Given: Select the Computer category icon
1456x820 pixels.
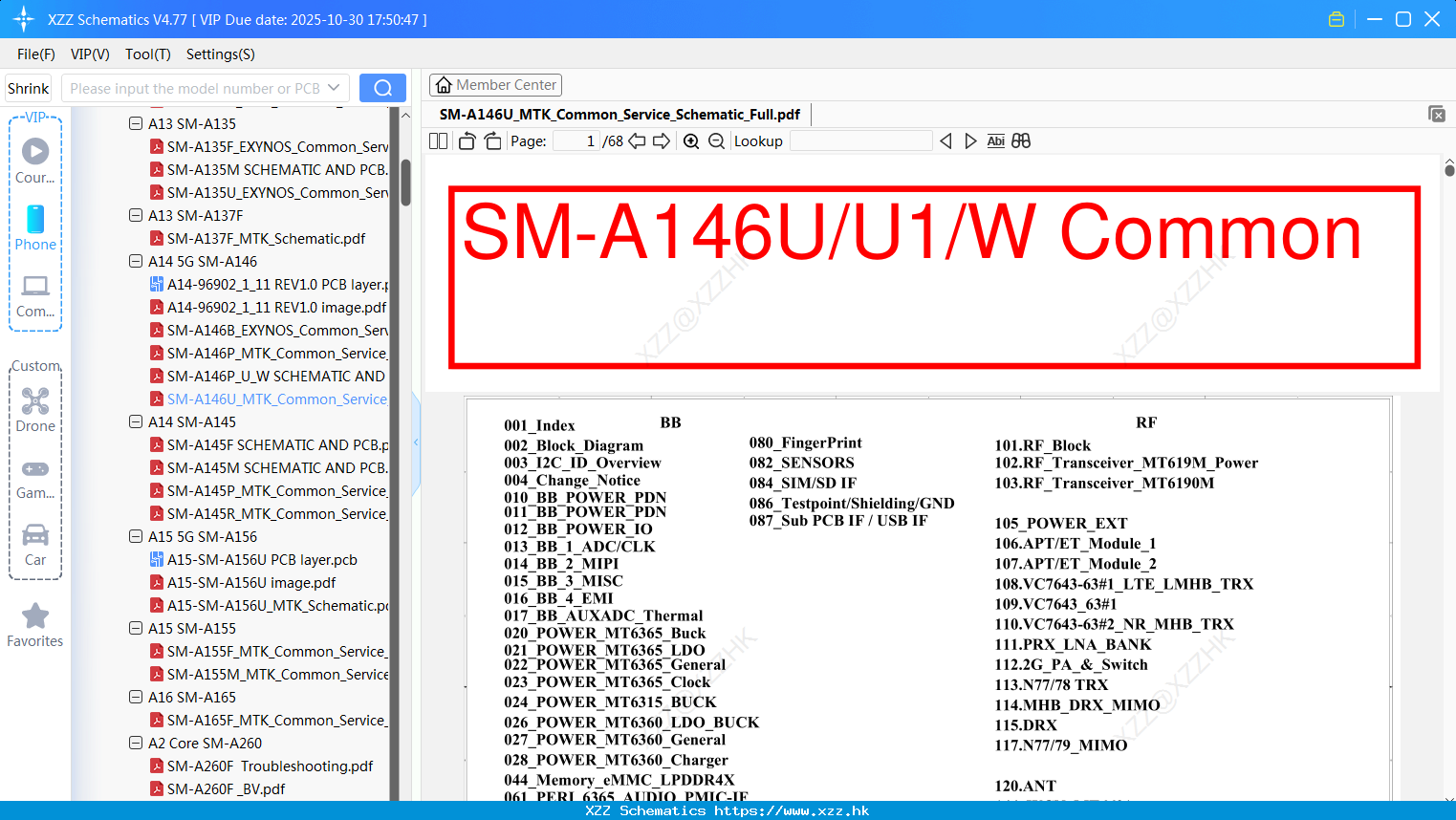Looking at the screenshot, I should click(x=35, y=286).
